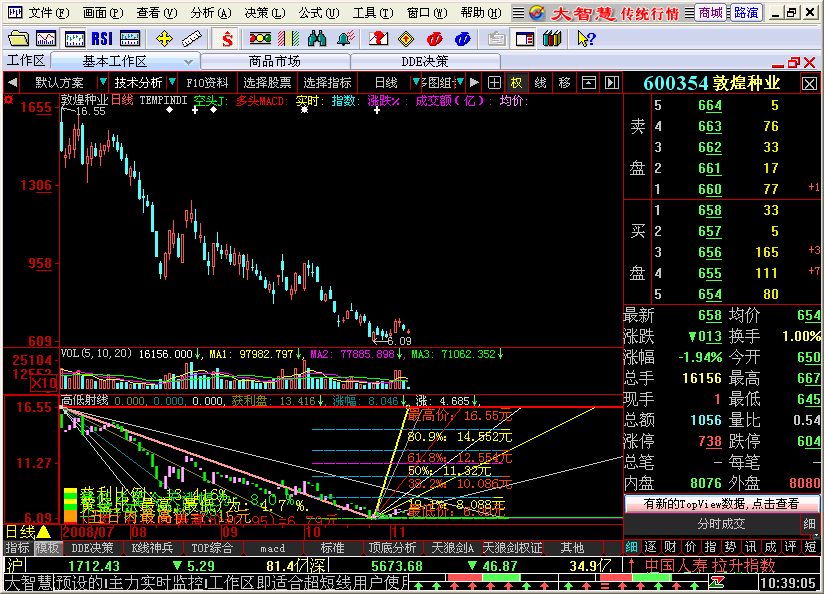
Task: Click the chart question mark icon
Action: pos(378,38)
